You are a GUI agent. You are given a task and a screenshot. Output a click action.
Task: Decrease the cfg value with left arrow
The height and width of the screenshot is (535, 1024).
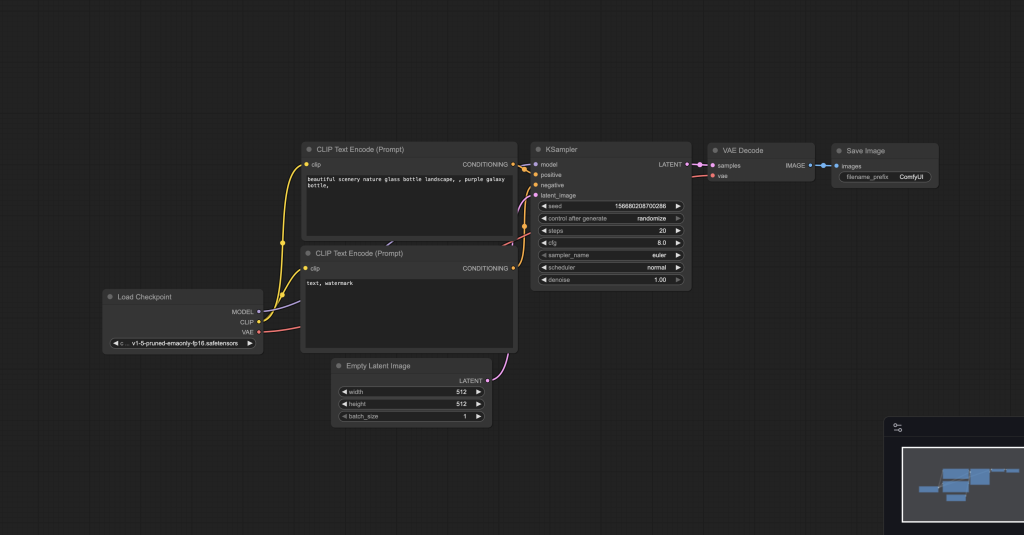pyautogui.click(x=544, y=243)
